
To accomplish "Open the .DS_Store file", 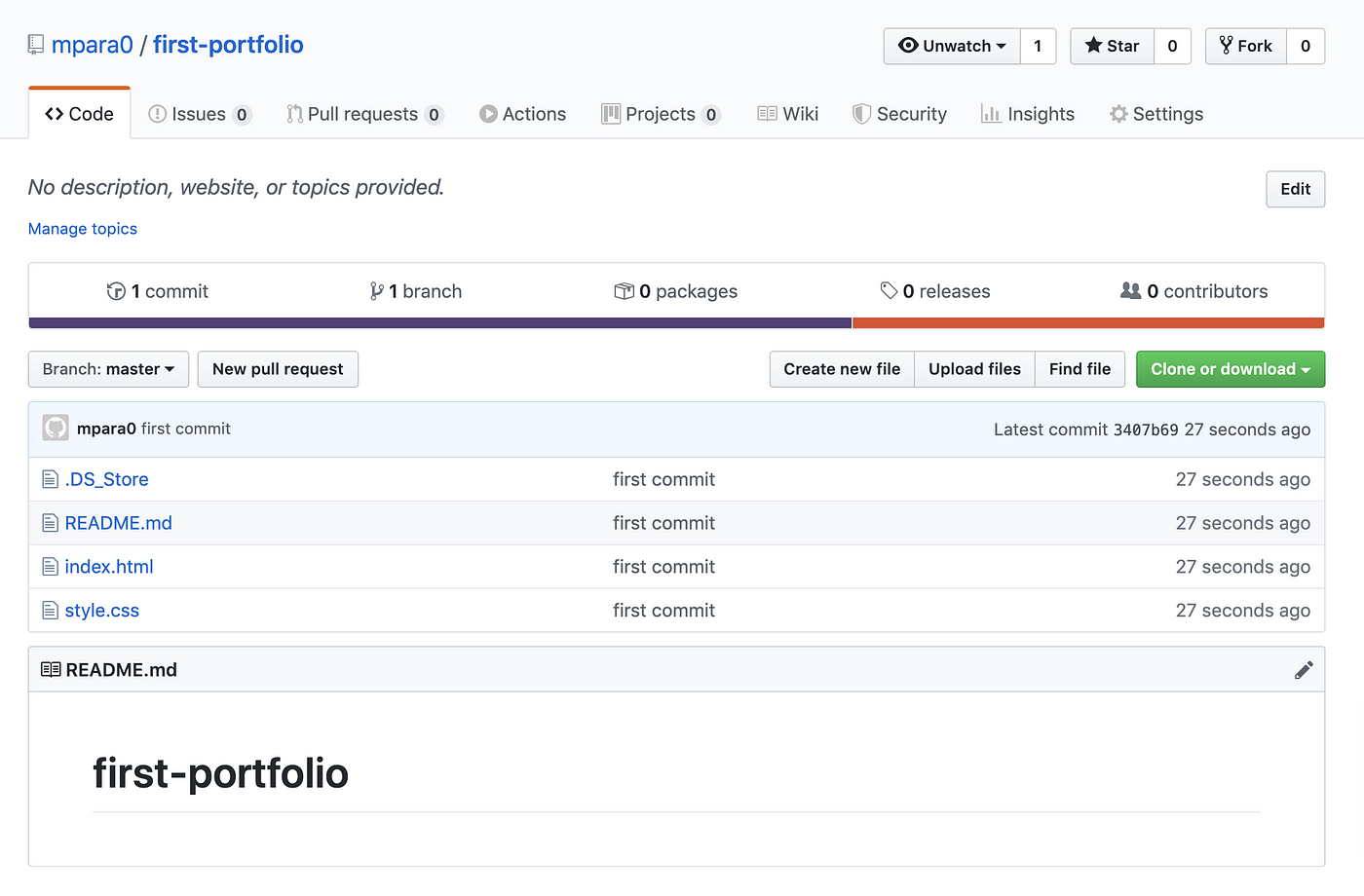I will [x=107, y=479].
